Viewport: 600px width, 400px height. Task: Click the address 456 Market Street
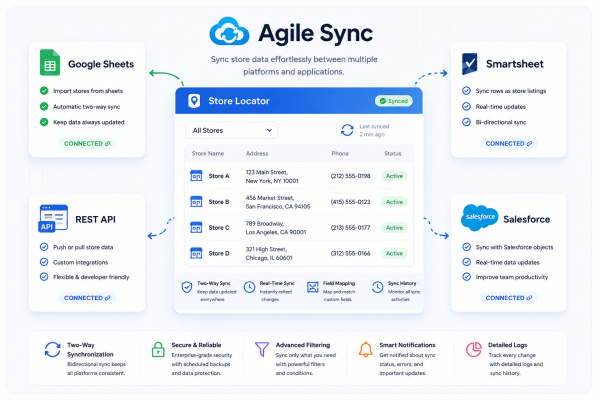tap(278, 202)
